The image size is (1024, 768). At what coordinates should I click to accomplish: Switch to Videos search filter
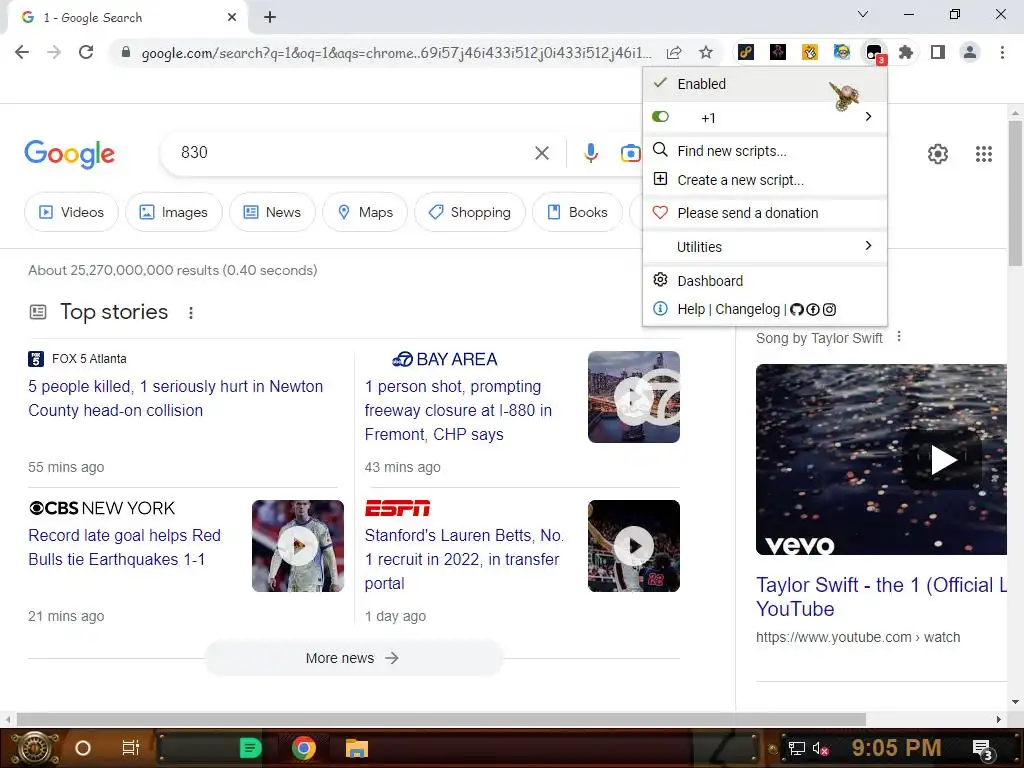[71, 212]
